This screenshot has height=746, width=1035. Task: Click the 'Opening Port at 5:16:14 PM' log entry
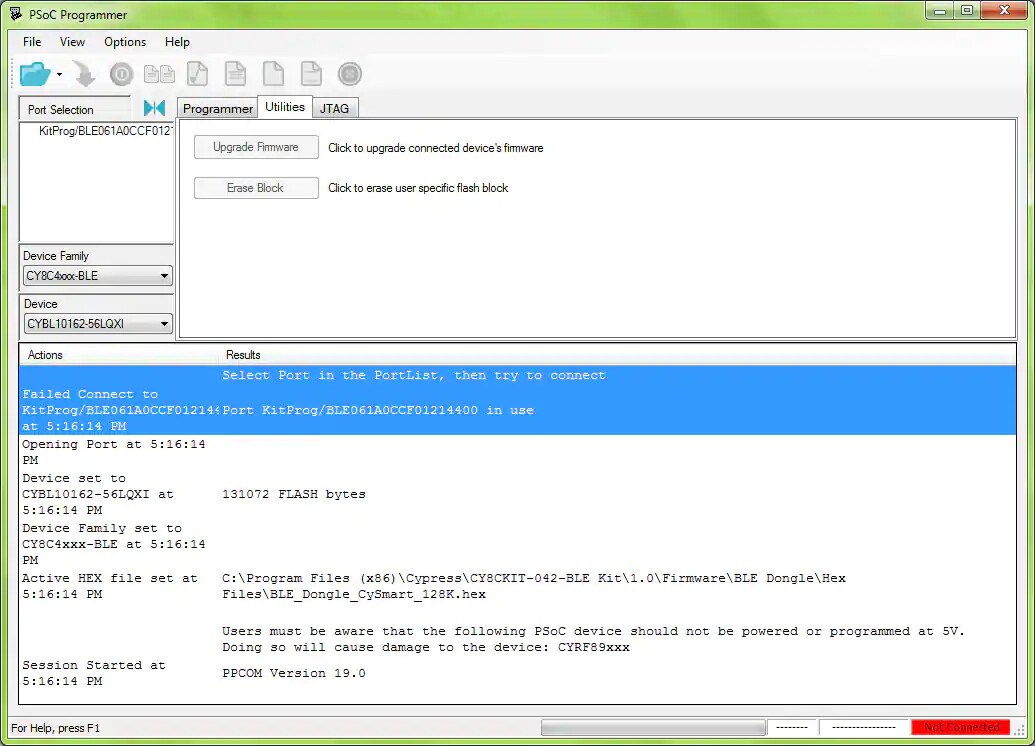coord(114,452)
